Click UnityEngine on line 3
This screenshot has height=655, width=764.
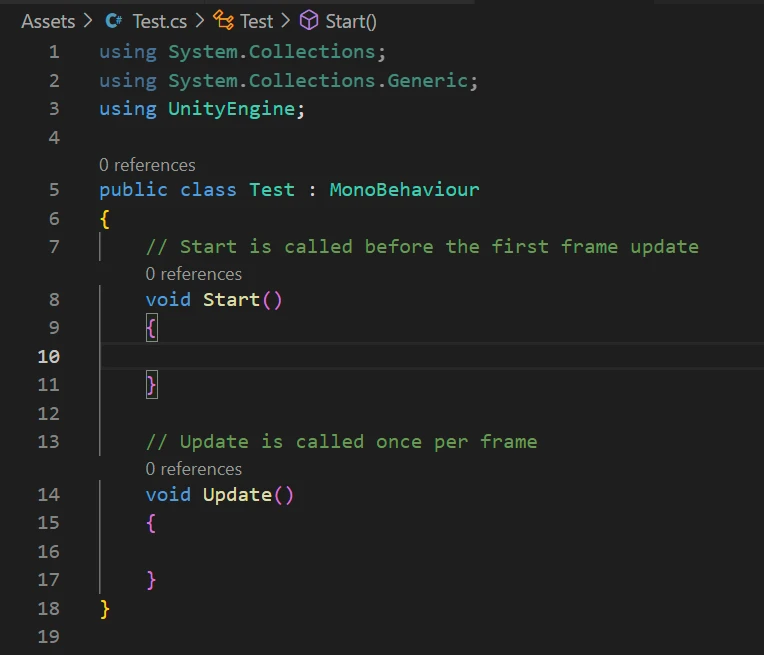click(231, 109)
